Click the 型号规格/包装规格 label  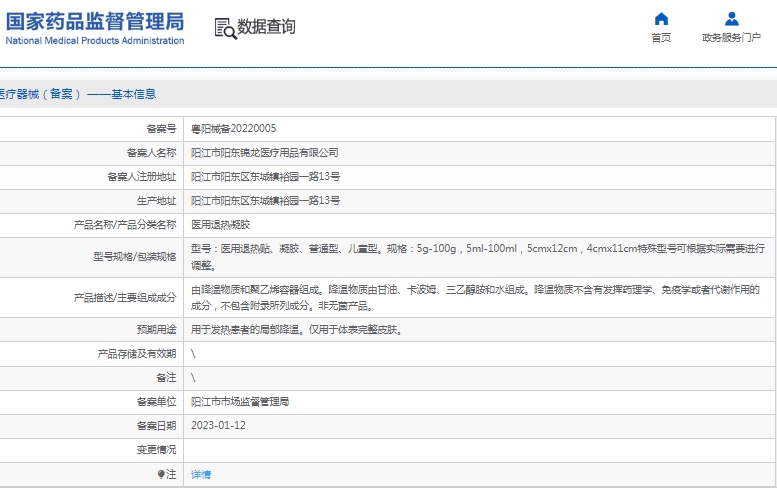(135, 257)
